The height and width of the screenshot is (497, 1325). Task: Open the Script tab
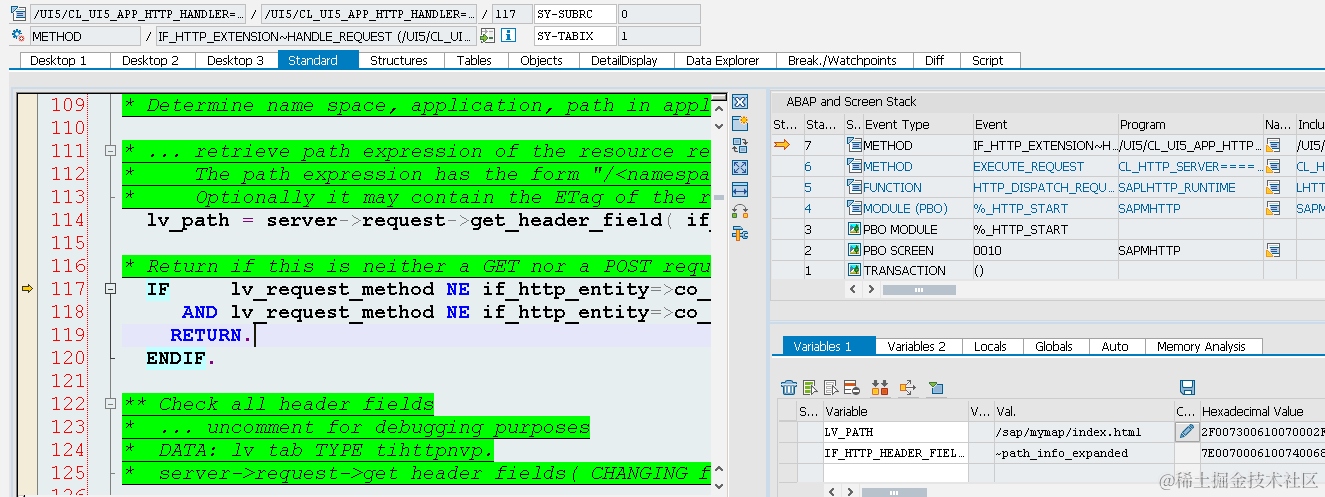[988, 60]
